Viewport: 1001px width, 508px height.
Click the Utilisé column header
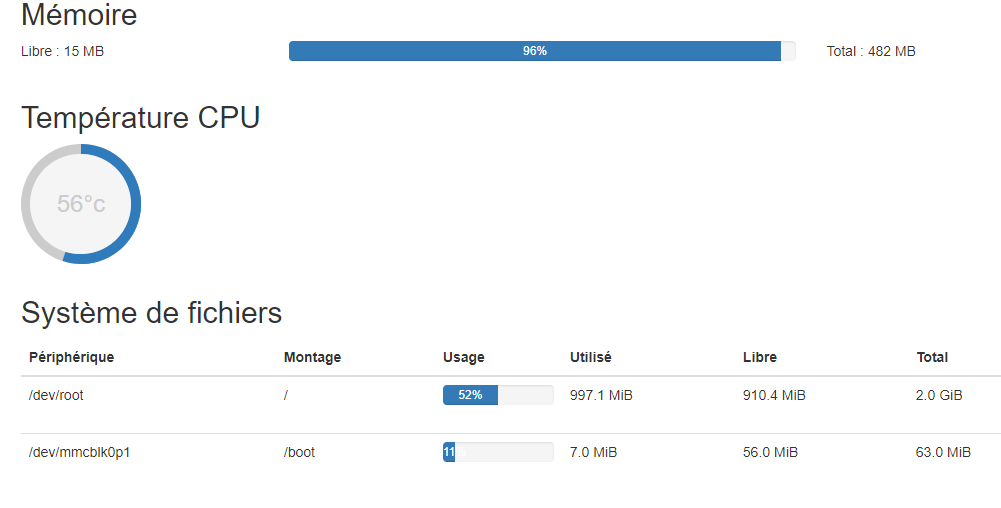(590, 357)
